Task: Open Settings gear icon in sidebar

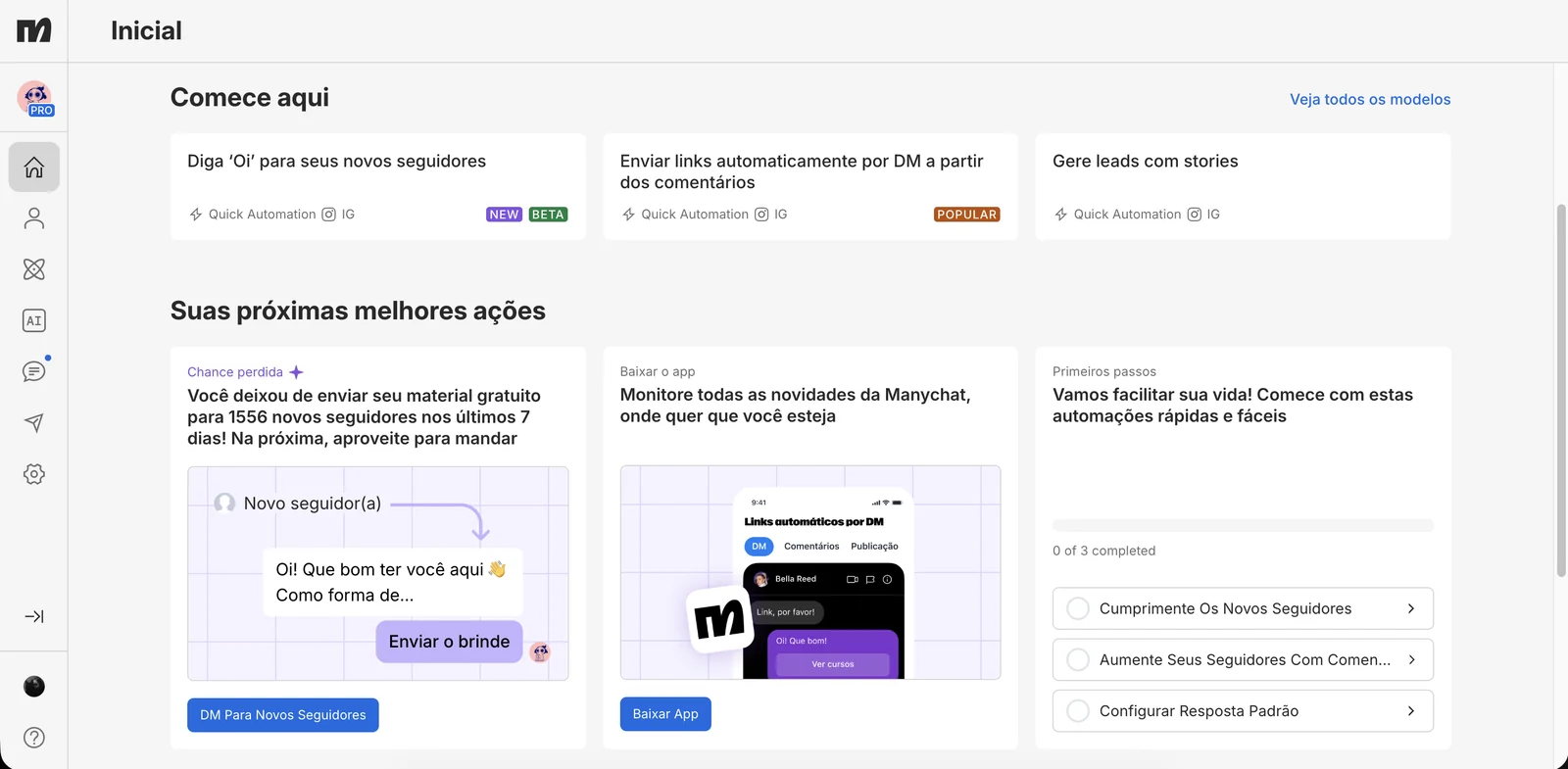Action: (34, 474)
